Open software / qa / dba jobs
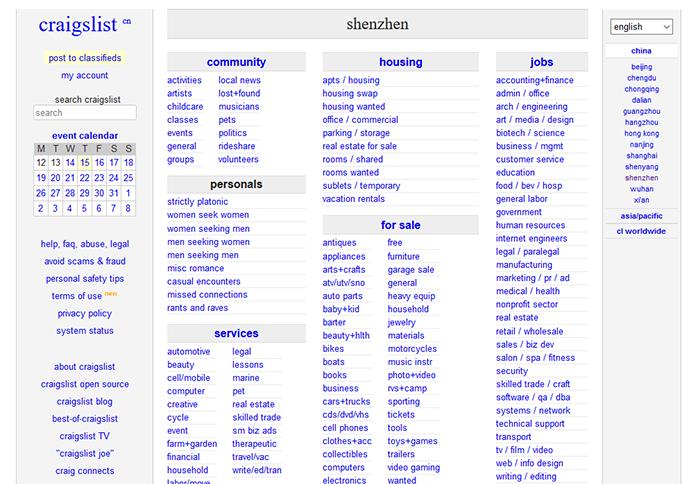Image resolution: width=700 pixels, height=484 pixels. pos(533,397)
